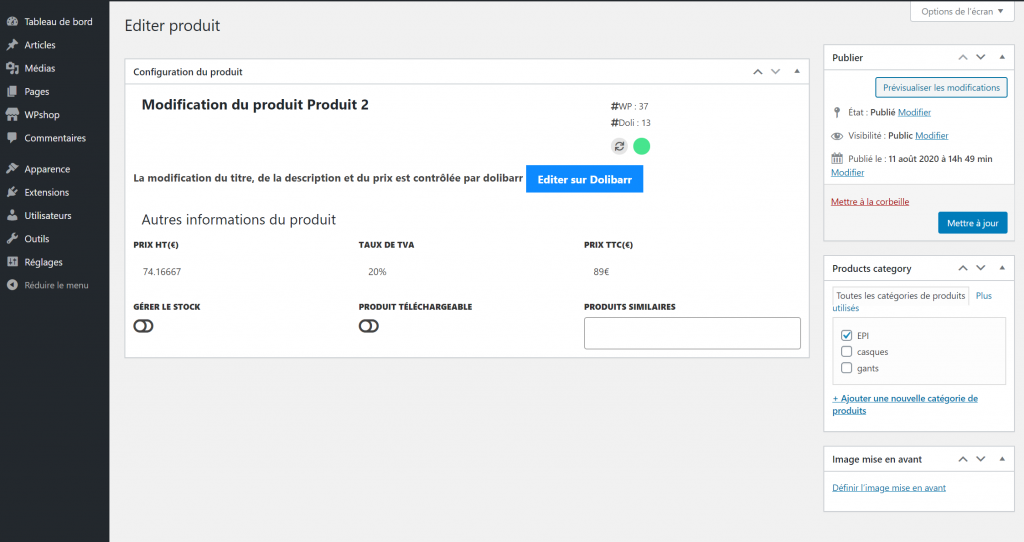Viewport: 1024px width, 542px height.
Task: Click Prévisualiser les modifications button
Action: click(x=941, y=88)
